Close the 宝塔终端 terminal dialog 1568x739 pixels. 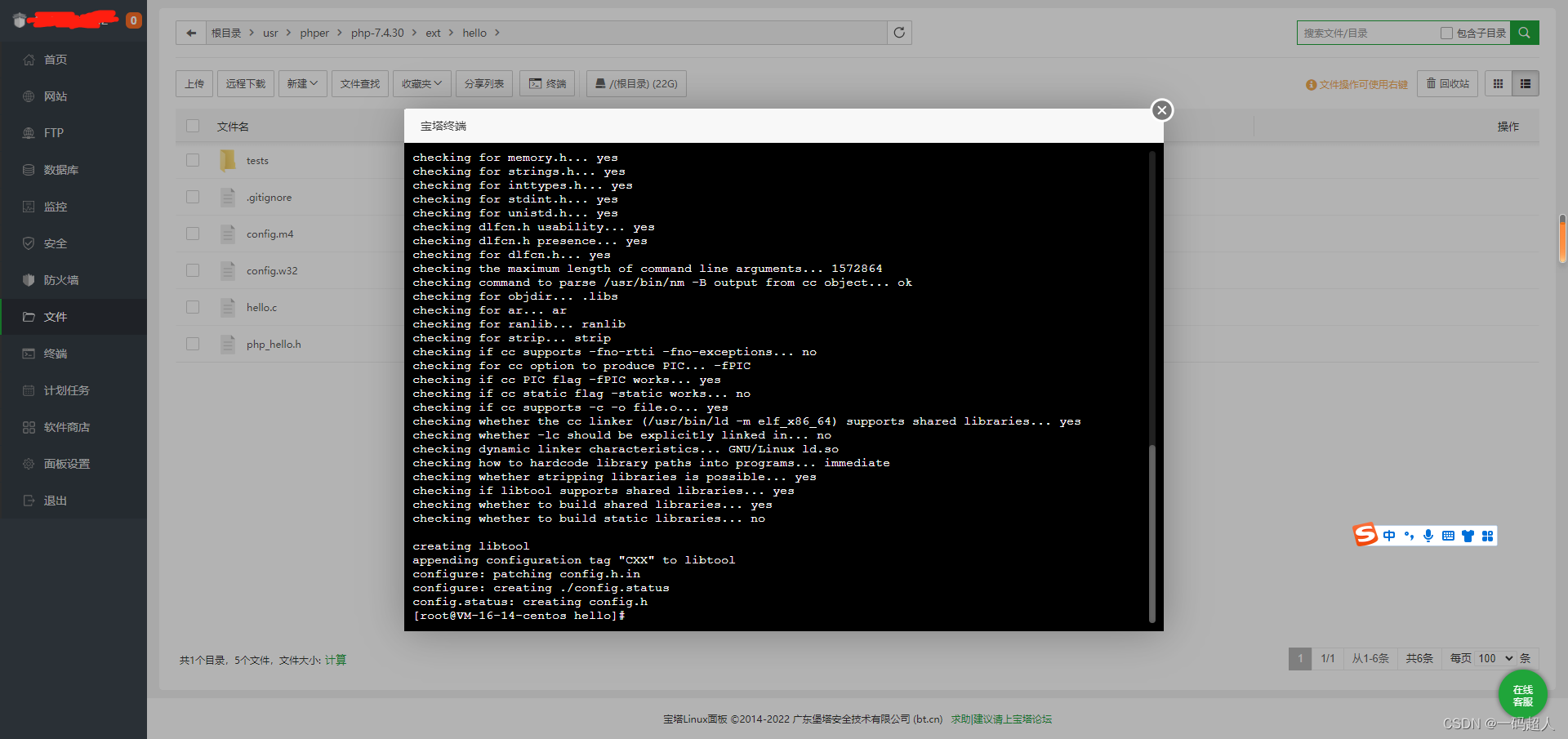pos(1162,110)
